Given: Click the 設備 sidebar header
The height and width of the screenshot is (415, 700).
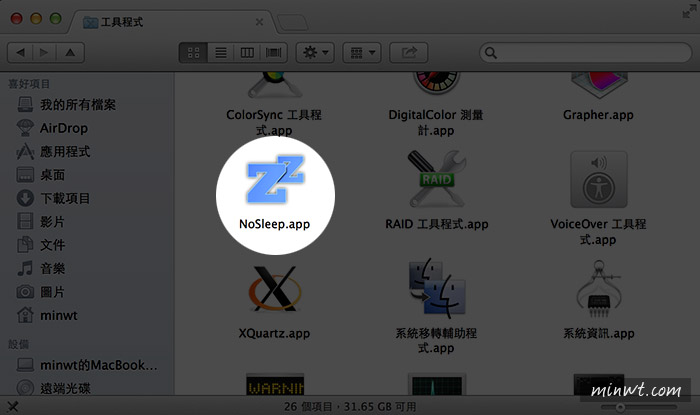Looking at the screenshot, I should pyautogui.click(x=19, y=344).
